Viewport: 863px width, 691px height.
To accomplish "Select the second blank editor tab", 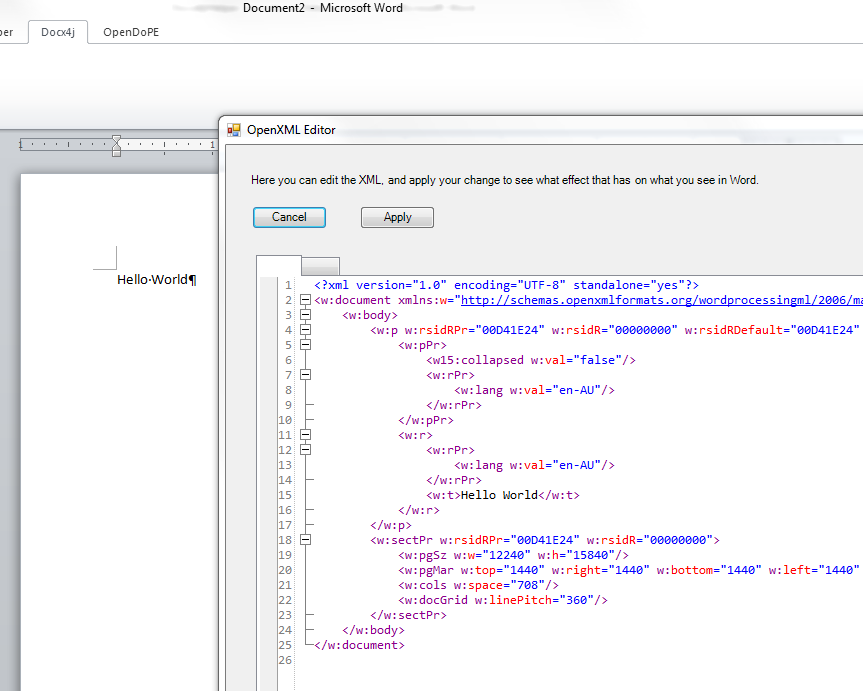I will 320,266.
